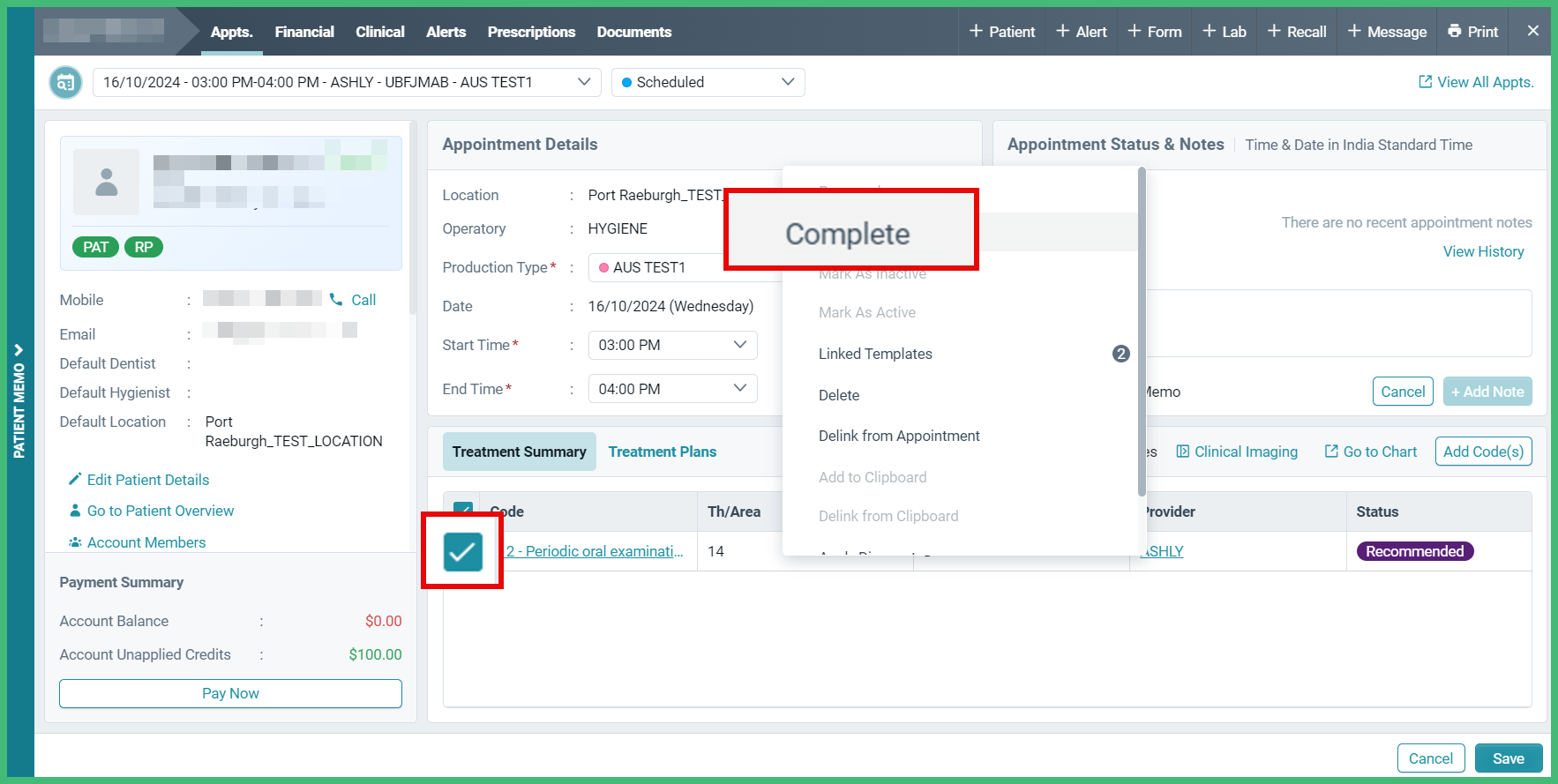Open the End Time 04:00 PM dropdown
The image size is (1558, 784).
(x=672, y=389)
